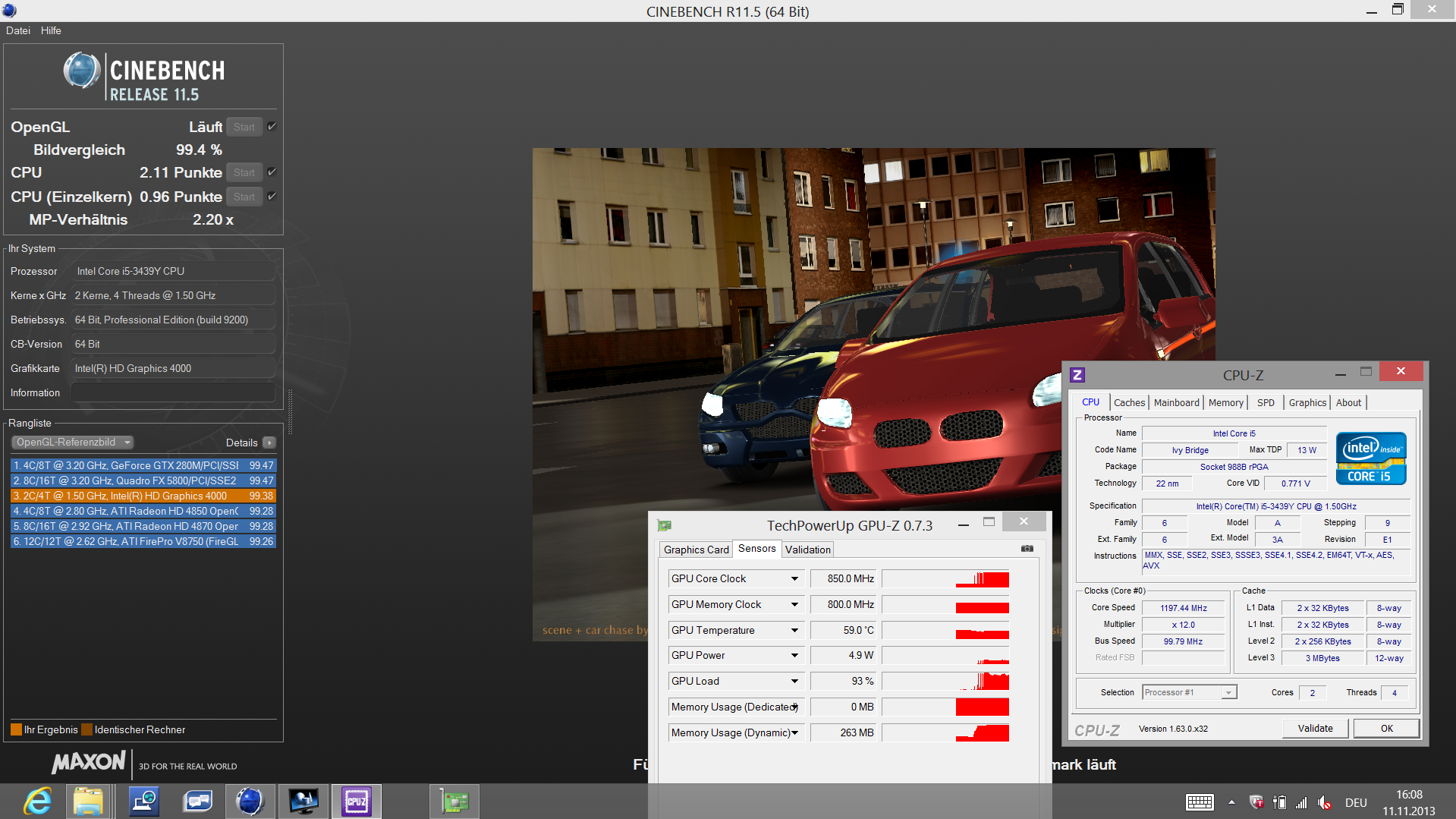Open the Memory Usage (Dynamic) sensor dropdown
Image resolution: width=1456 pixels, height=819 pixels.
coord(794,733)
